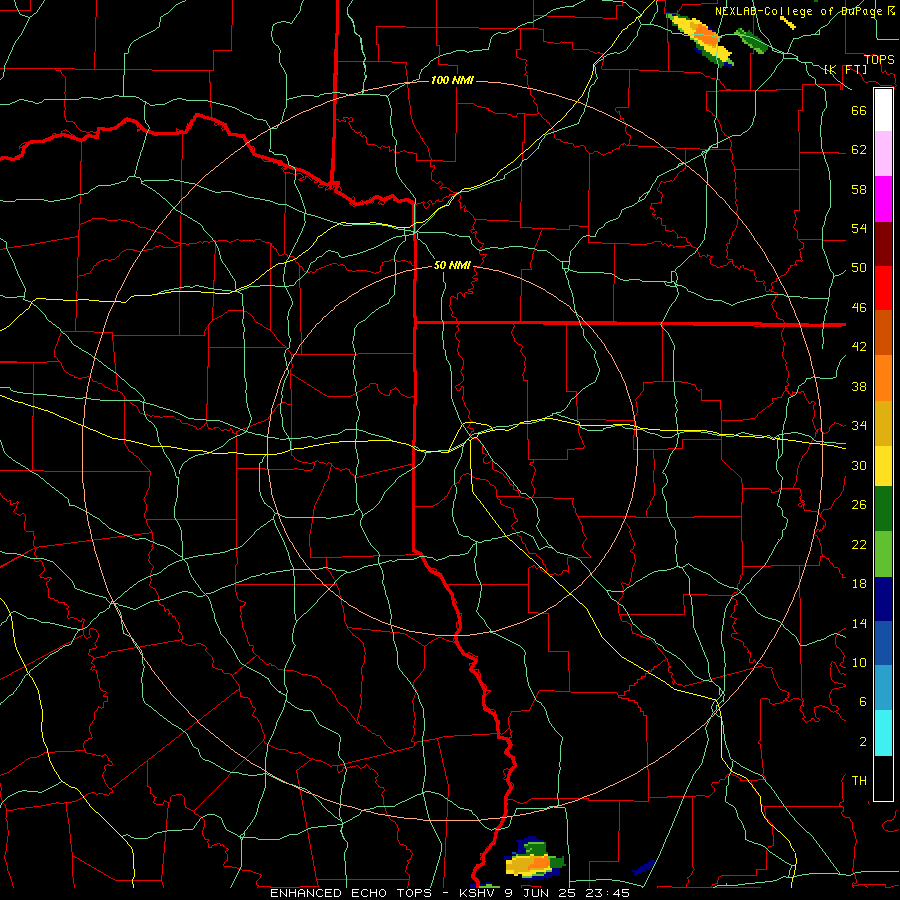Pick the magenta legend swatch

[883, 199]
